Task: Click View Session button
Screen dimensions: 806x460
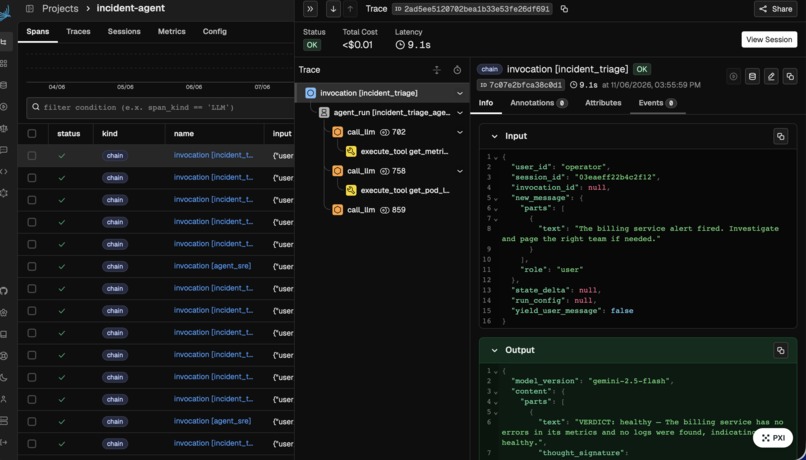Action: point(769,40)
